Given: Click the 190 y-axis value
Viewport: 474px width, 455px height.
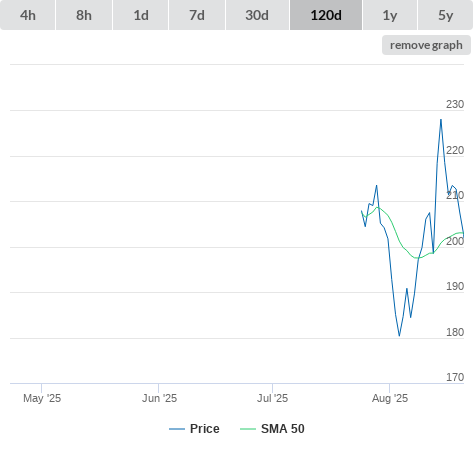Looking at the screenshot, I should 455,286.
